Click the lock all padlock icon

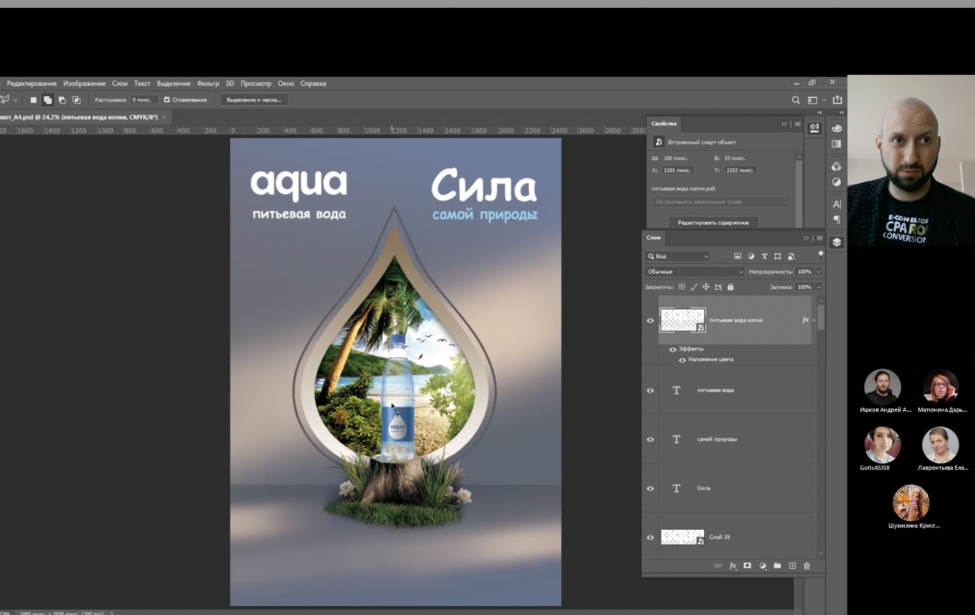click(x=730, y=287)
